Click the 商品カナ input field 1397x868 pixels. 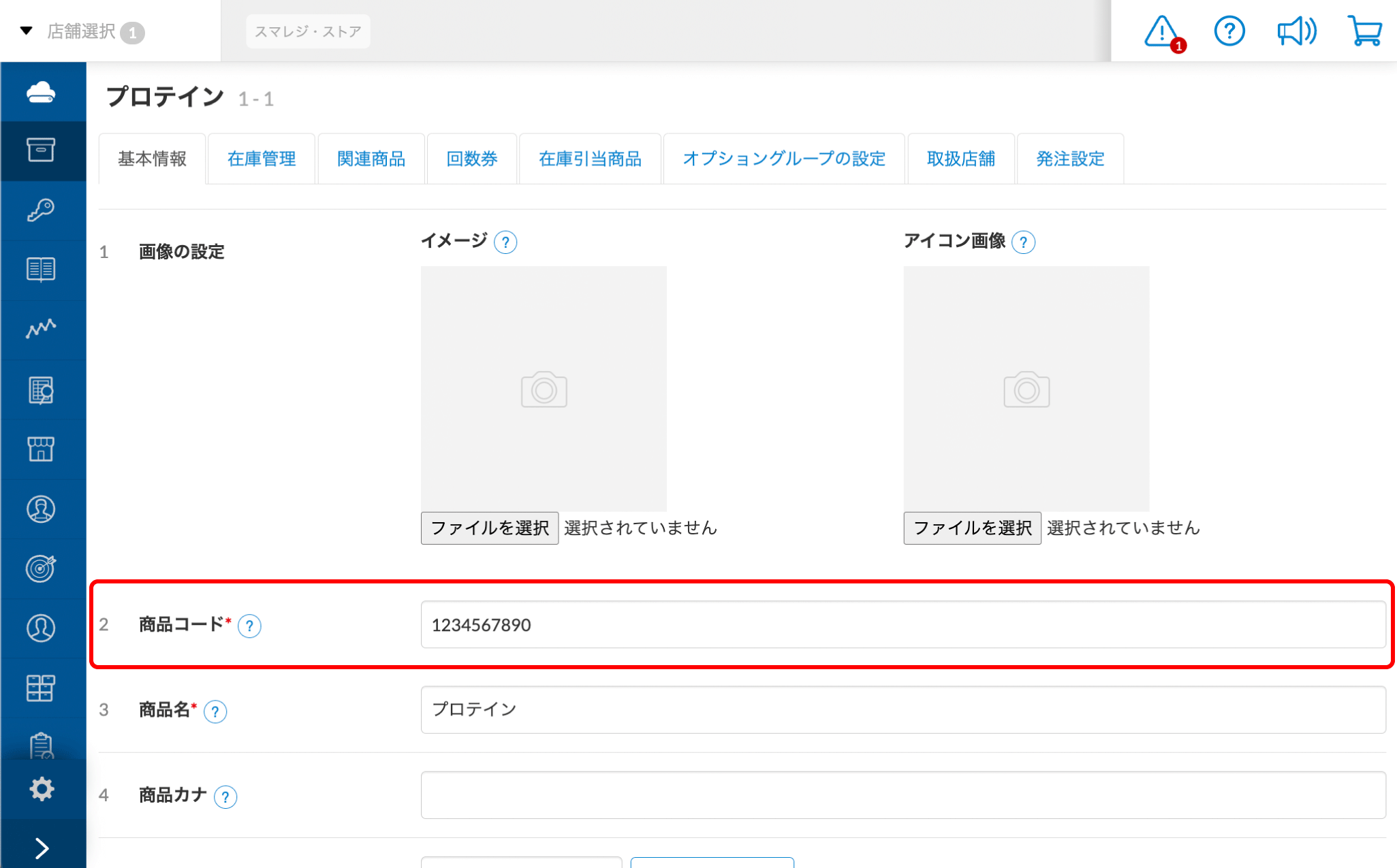click(902, 794)
